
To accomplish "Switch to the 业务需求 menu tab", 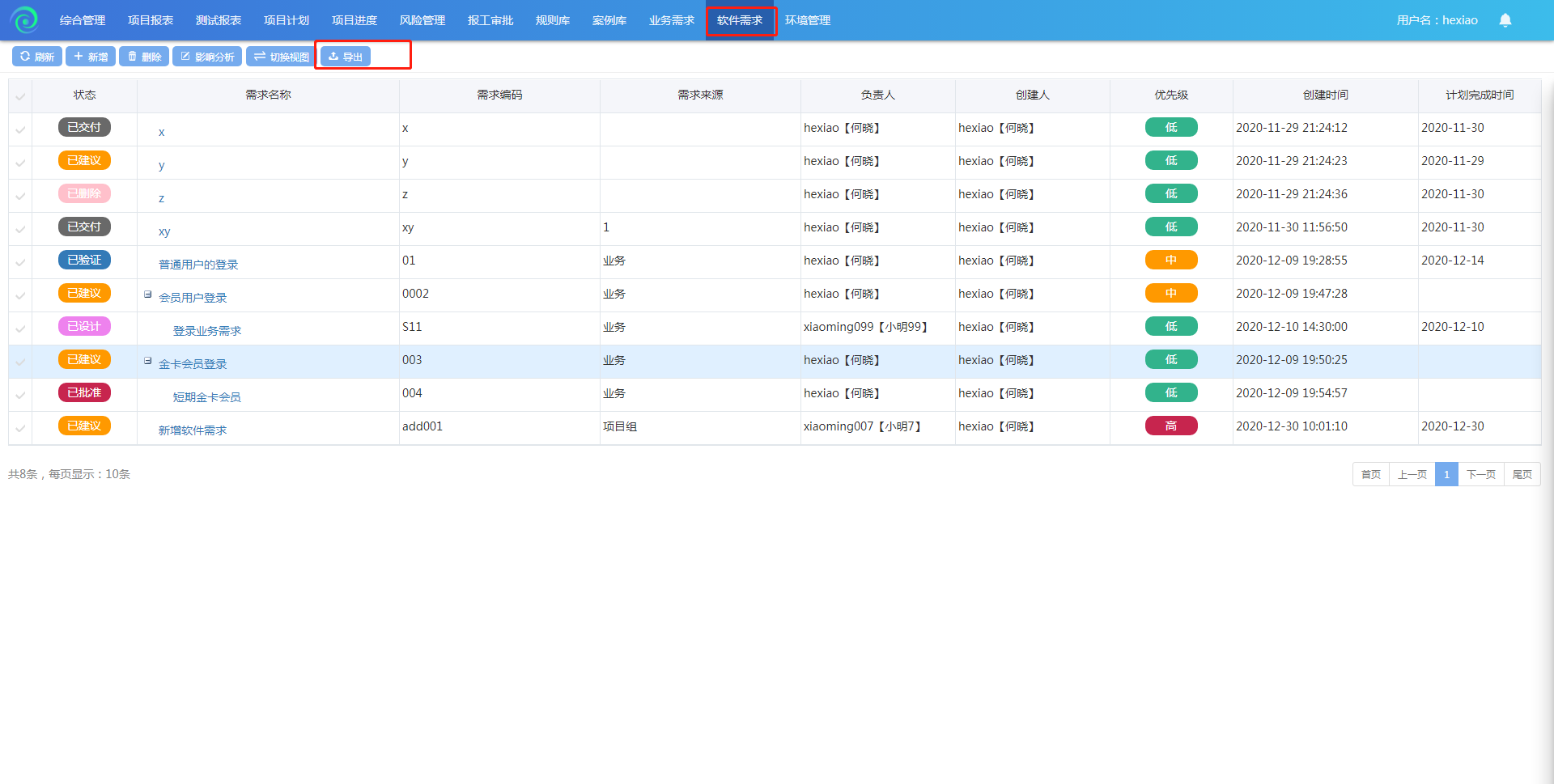I will (x=671, y=20).
